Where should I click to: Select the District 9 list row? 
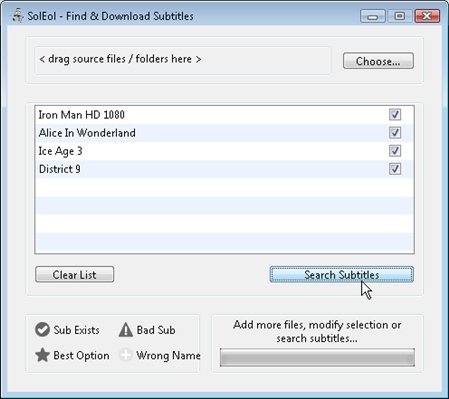click(x=224, y=169)
